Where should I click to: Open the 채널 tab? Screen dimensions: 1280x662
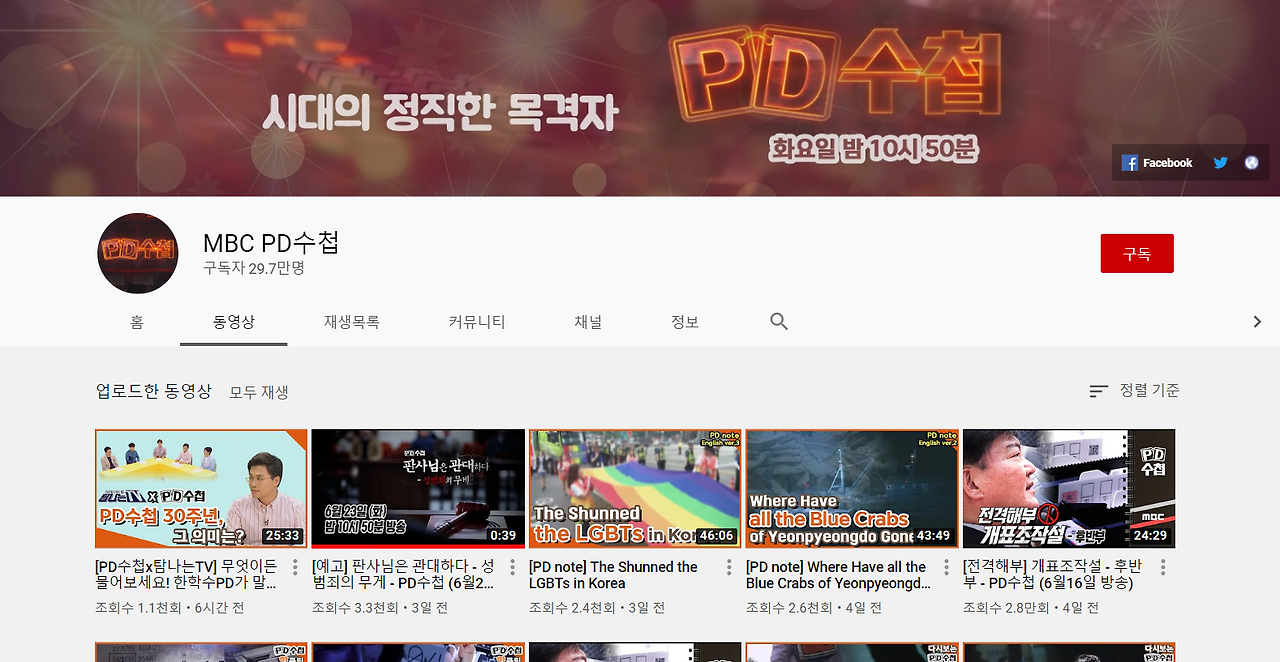click(x=588, y=322)
